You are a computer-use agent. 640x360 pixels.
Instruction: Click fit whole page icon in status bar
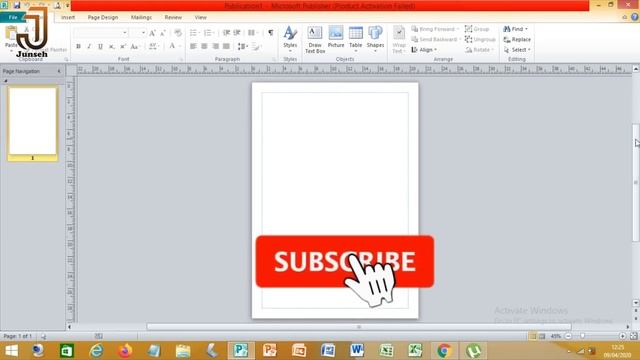pos(633,336)
